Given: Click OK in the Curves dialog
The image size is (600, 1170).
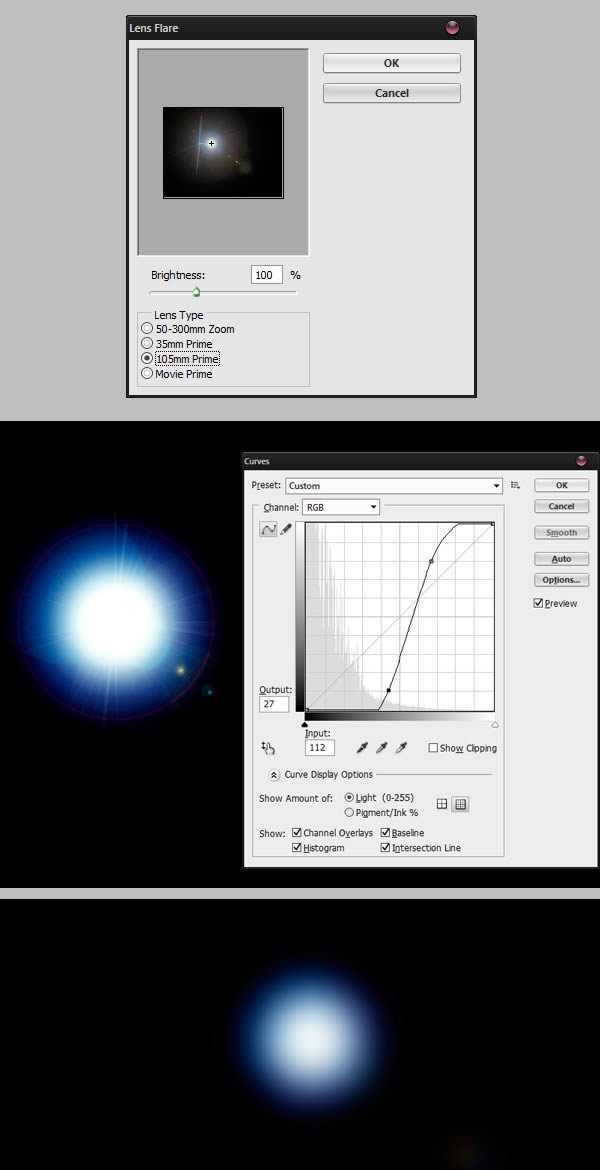Looking at the screenshot, I should click(561, 485).
